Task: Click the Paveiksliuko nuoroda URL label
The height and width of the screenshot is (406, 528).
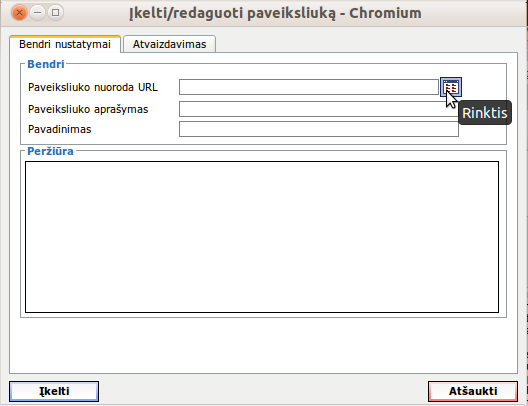Action: point(93,87)
